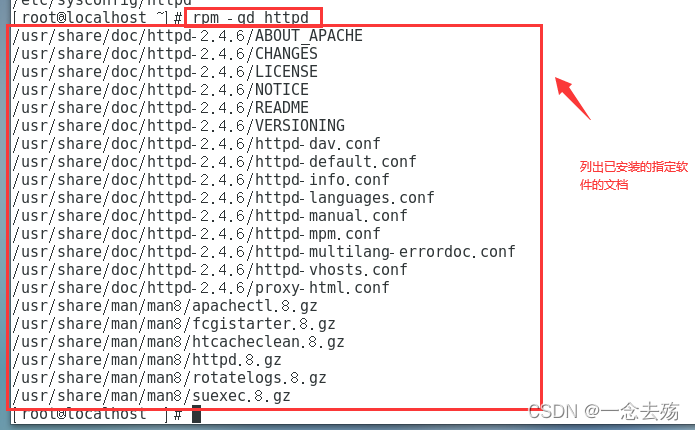695x430 pixels.
Task: Click the httpd-vhosts.conf path line
Action: [210, 270]
